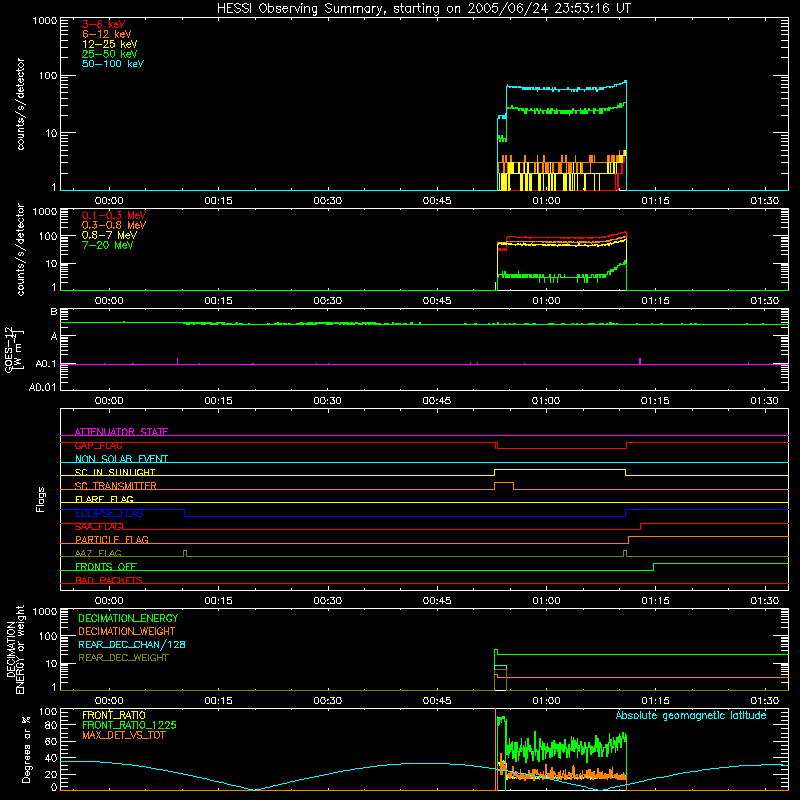800x800 pixels.
Task: Click the HESSI Observing Summary plot title
Action: [423, 9]
